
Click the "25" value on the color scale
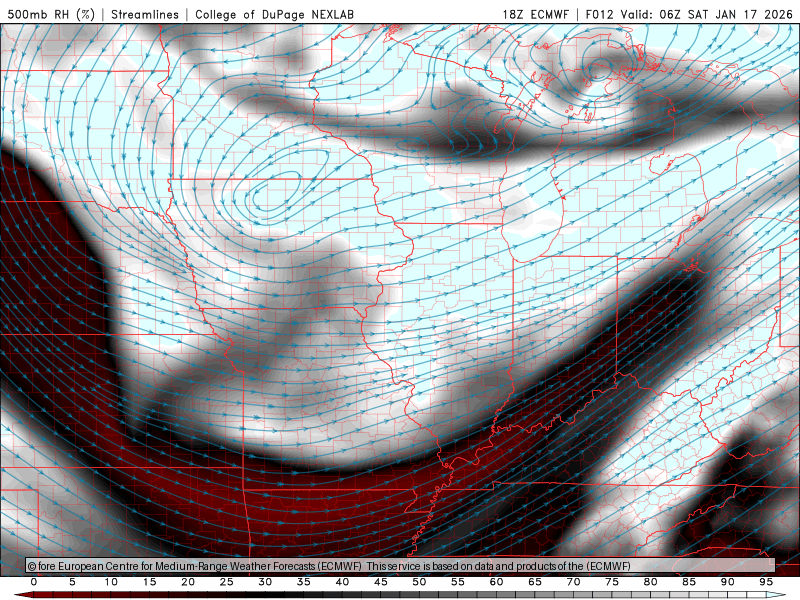(x=227, y=582)
